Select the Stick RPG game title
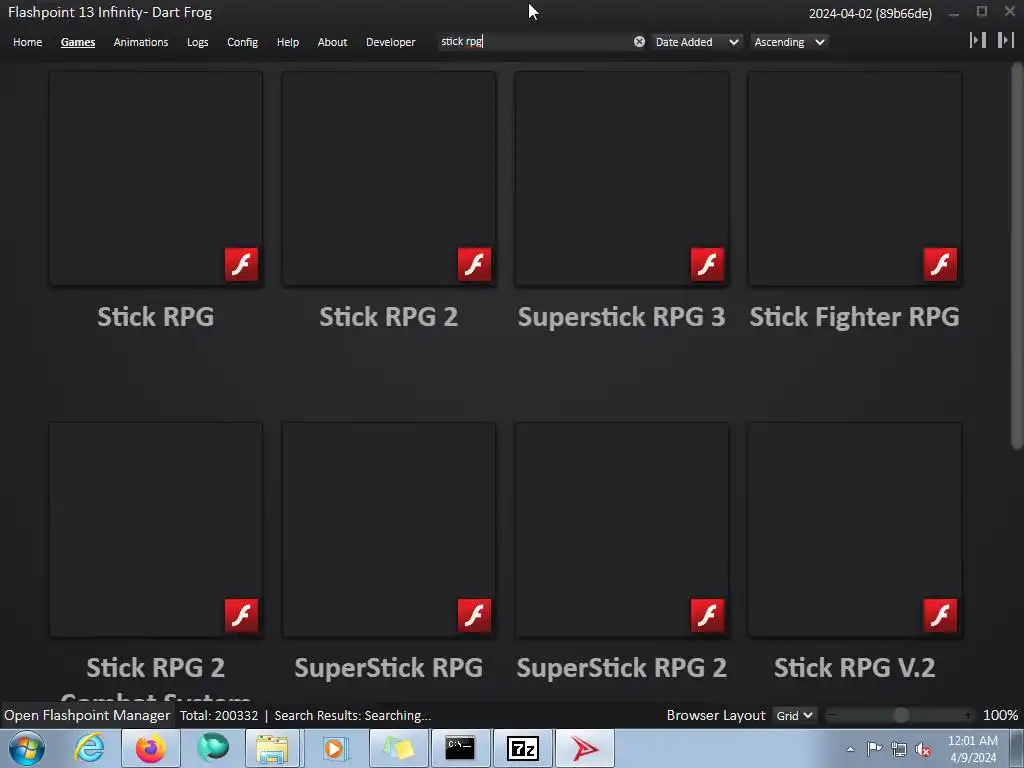 (155, 317)
